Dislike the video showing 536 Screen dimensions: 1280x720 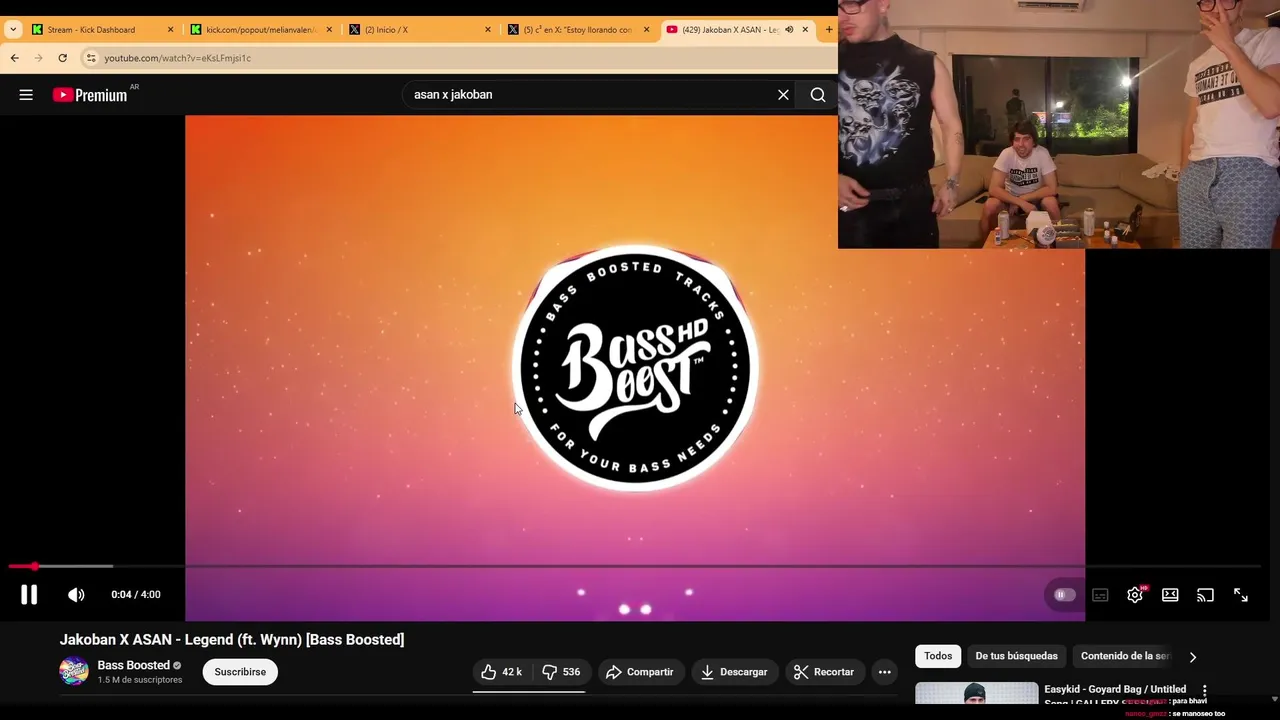(561, 672)
